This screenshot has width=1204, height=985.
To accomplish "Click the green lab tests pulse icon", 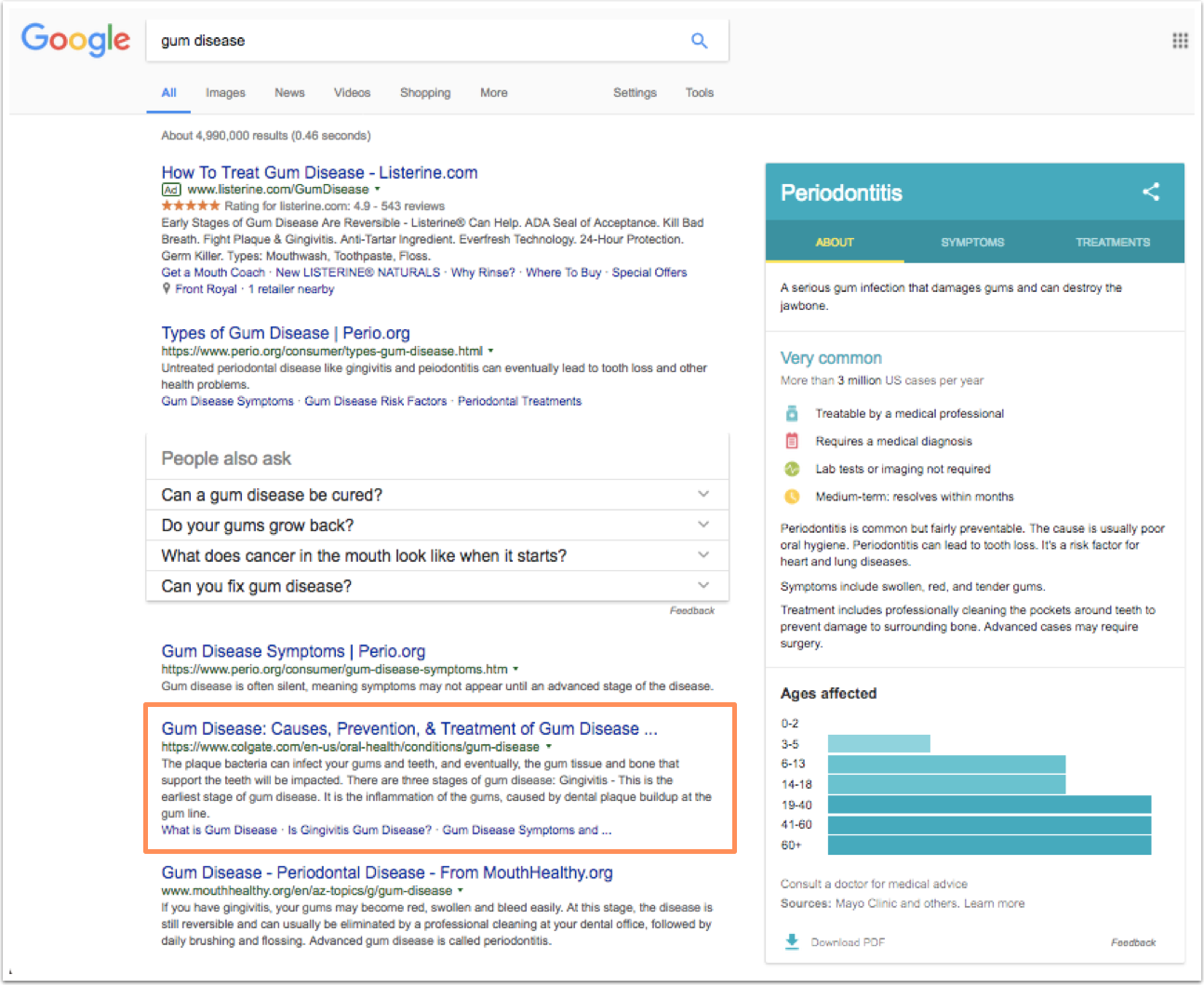I will [x=792, y=469].
